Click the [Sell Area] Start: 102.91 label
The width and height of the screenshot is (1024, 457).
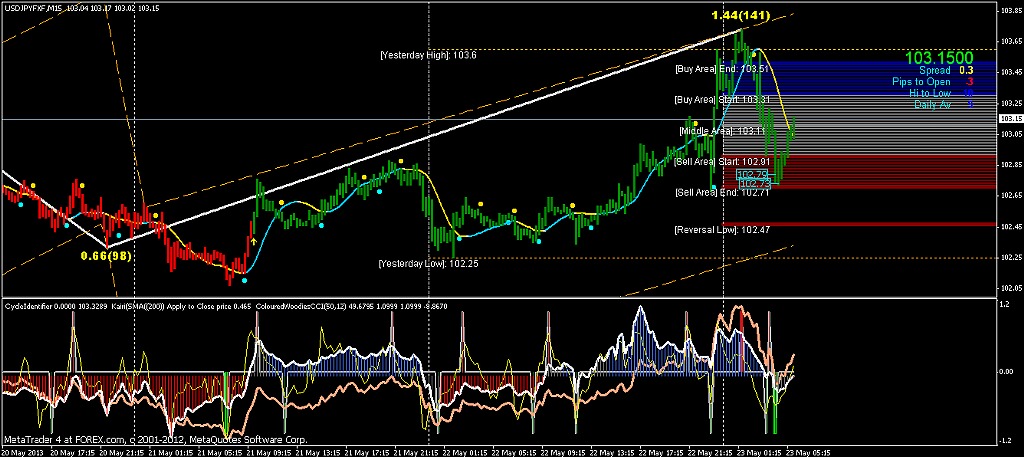tap(720, 161)
